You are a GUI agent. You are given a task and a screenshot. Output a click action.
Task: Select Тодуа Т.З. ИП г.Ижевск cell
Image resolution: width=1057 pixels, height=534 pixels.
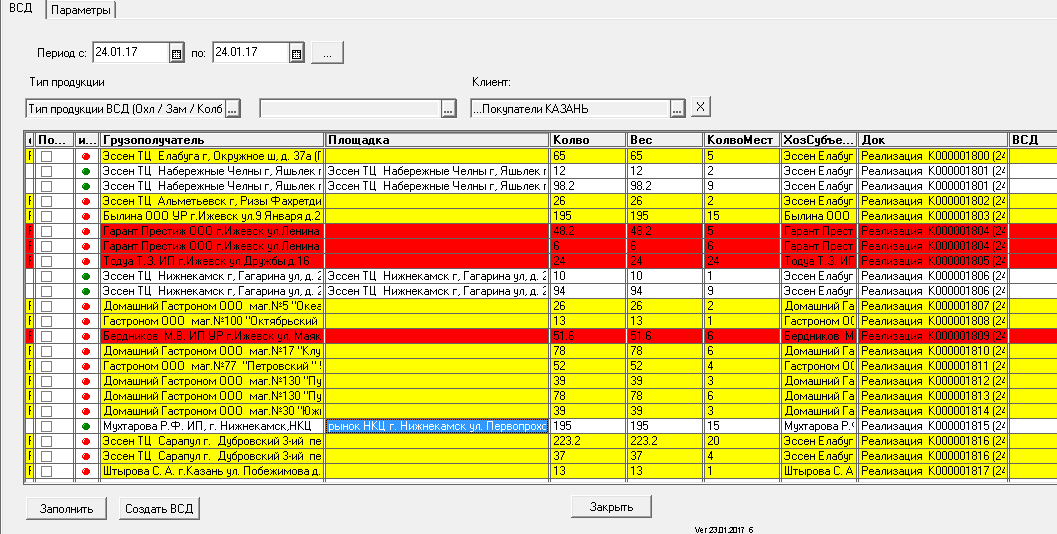[212, 261]
